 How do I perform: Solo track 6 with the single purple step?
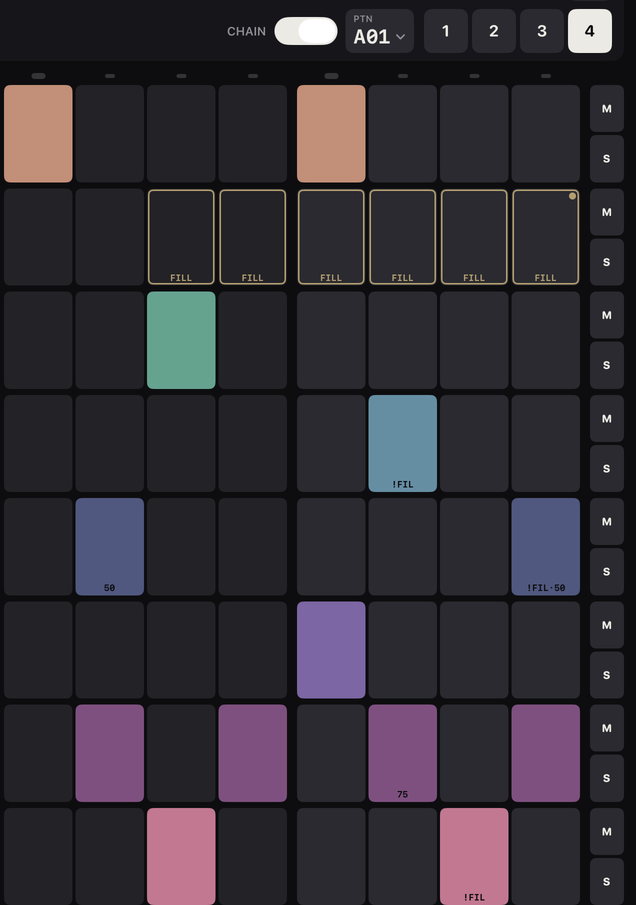coord(607,675)
